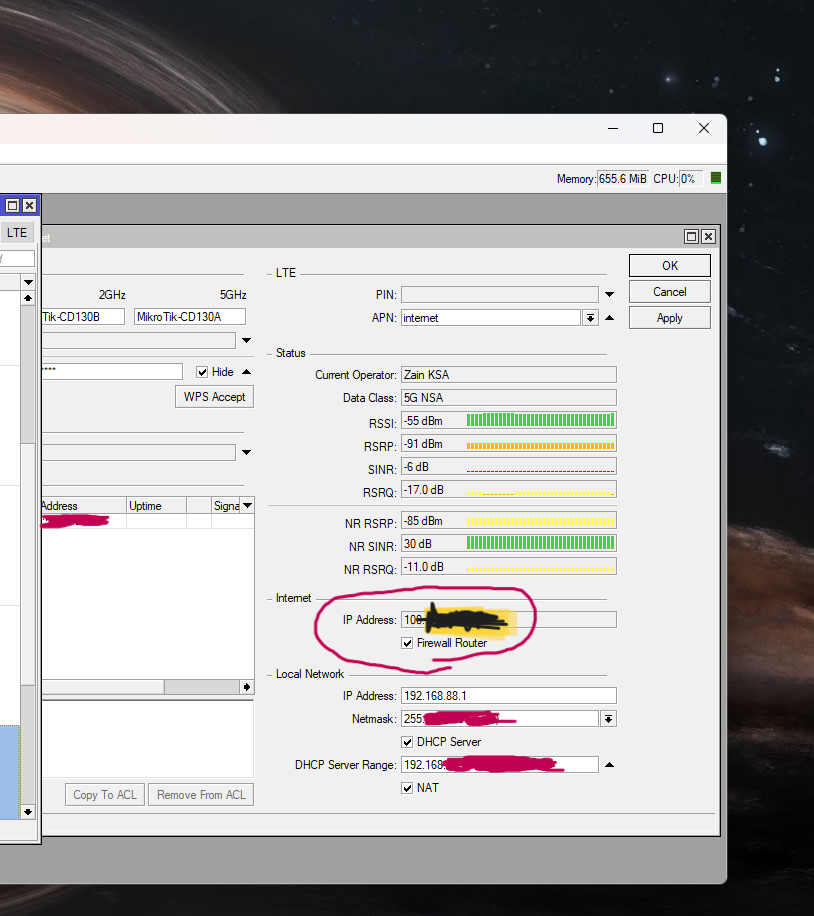Click the Signal column header

[x=227, y=505]
